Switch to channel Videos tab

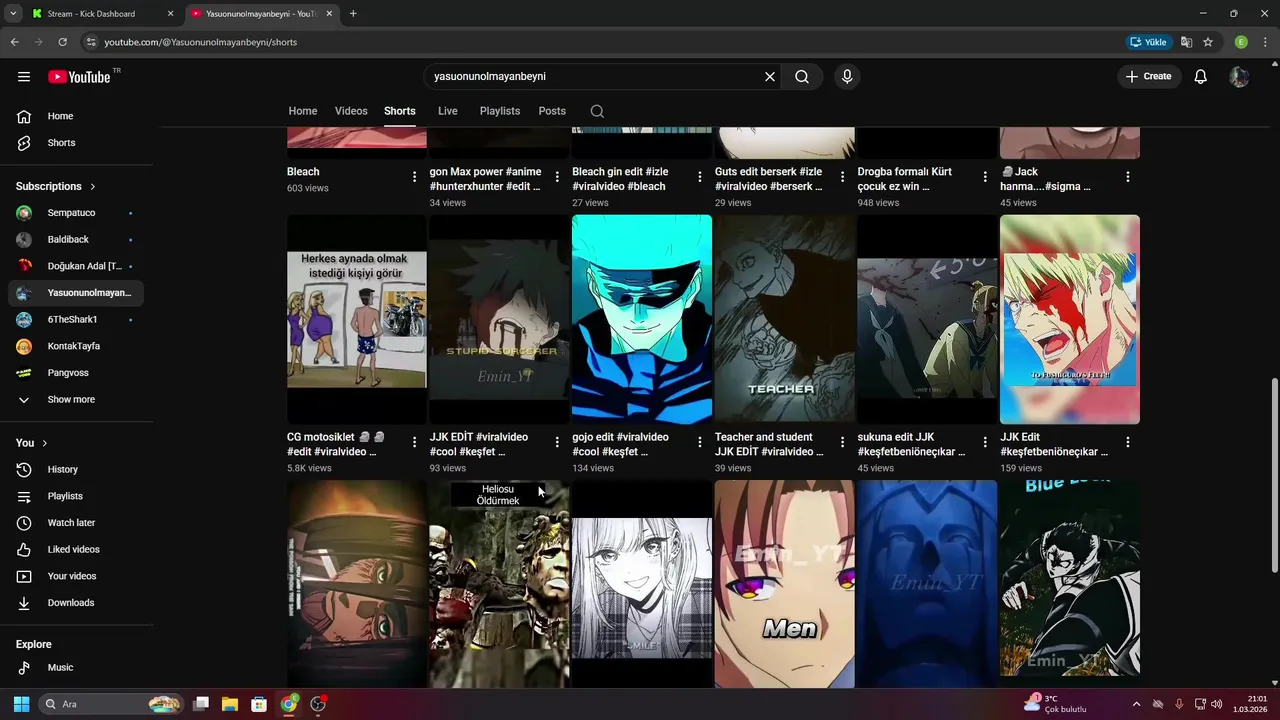tap(351, 111)
